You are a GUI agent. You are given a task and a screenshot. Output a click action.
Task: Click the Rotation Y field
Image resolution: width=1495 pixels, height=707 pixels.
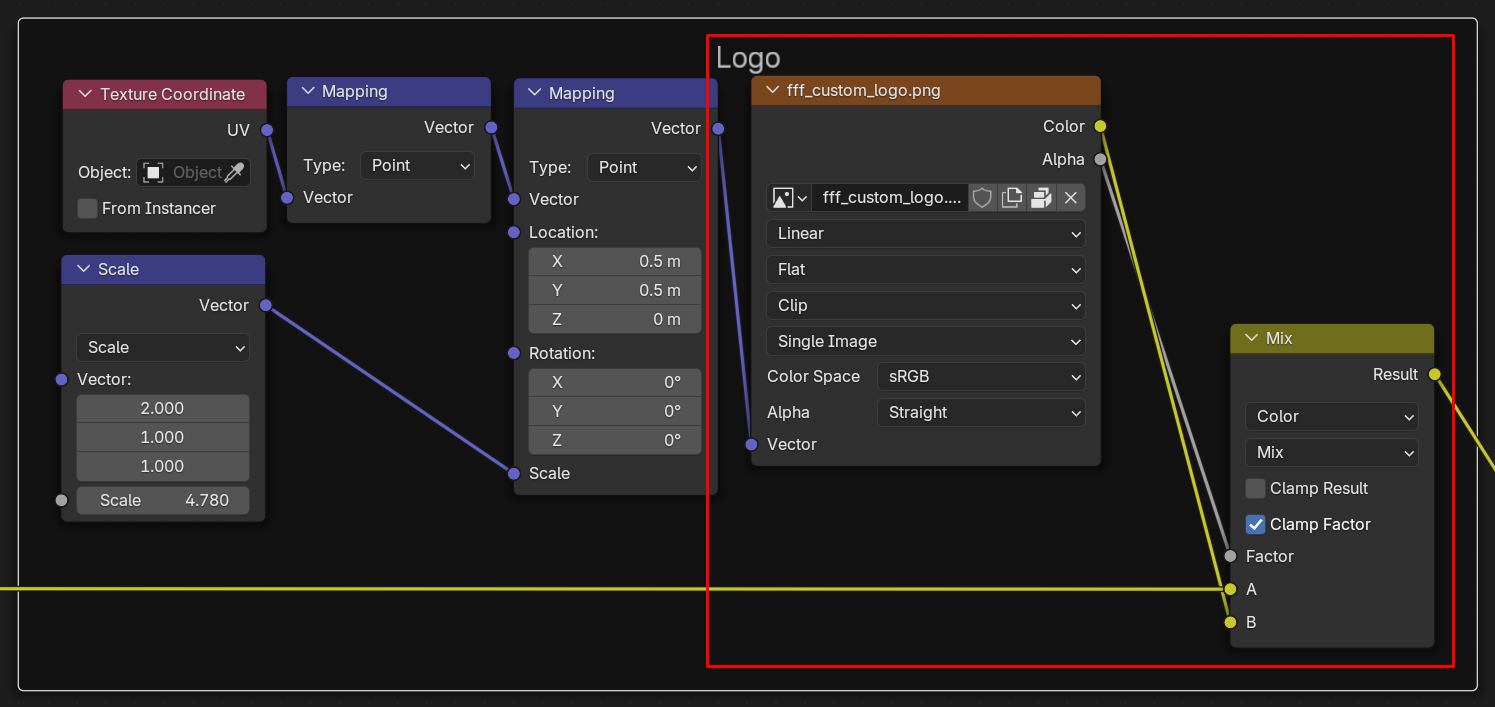[615, 411]
